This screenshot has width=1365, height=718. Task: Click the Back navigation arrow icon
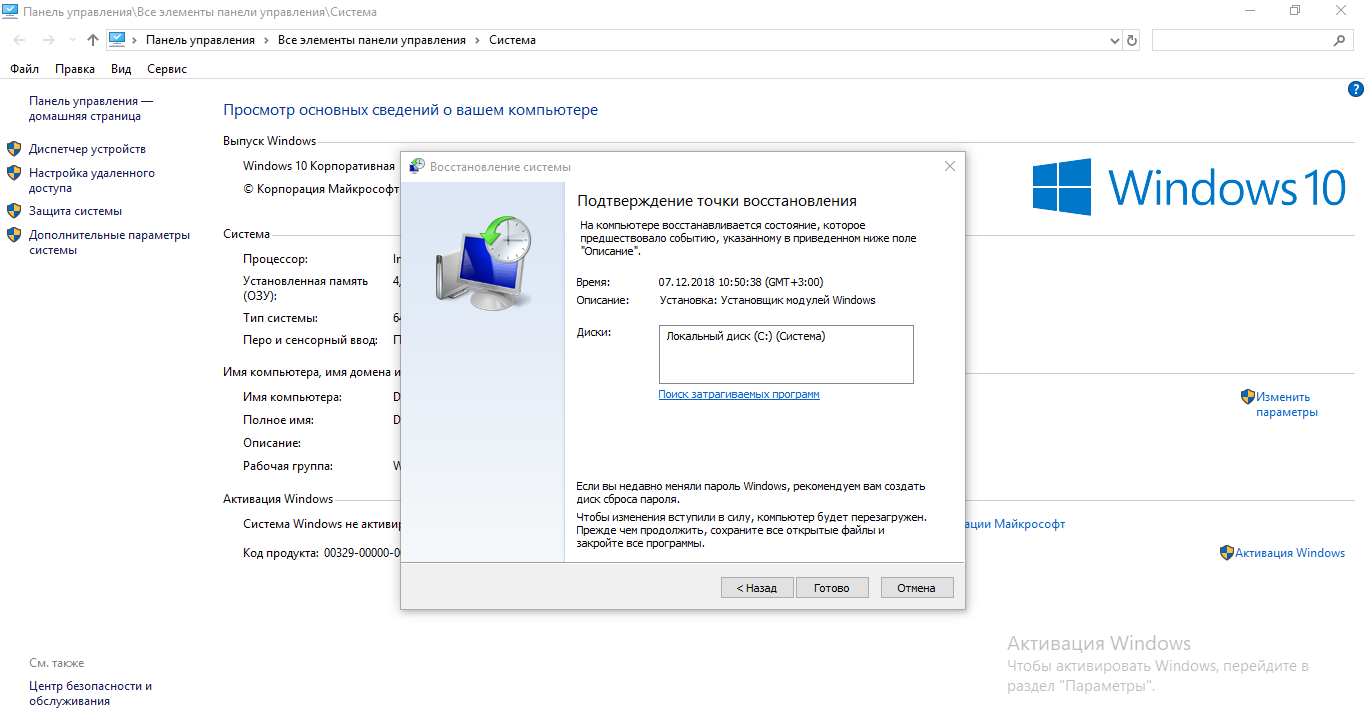tap(20, 40)
